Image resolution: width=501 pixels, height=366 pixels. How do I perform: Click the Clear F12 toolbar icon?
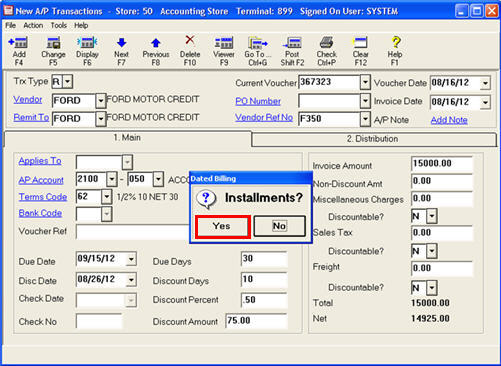pos(361,43)
